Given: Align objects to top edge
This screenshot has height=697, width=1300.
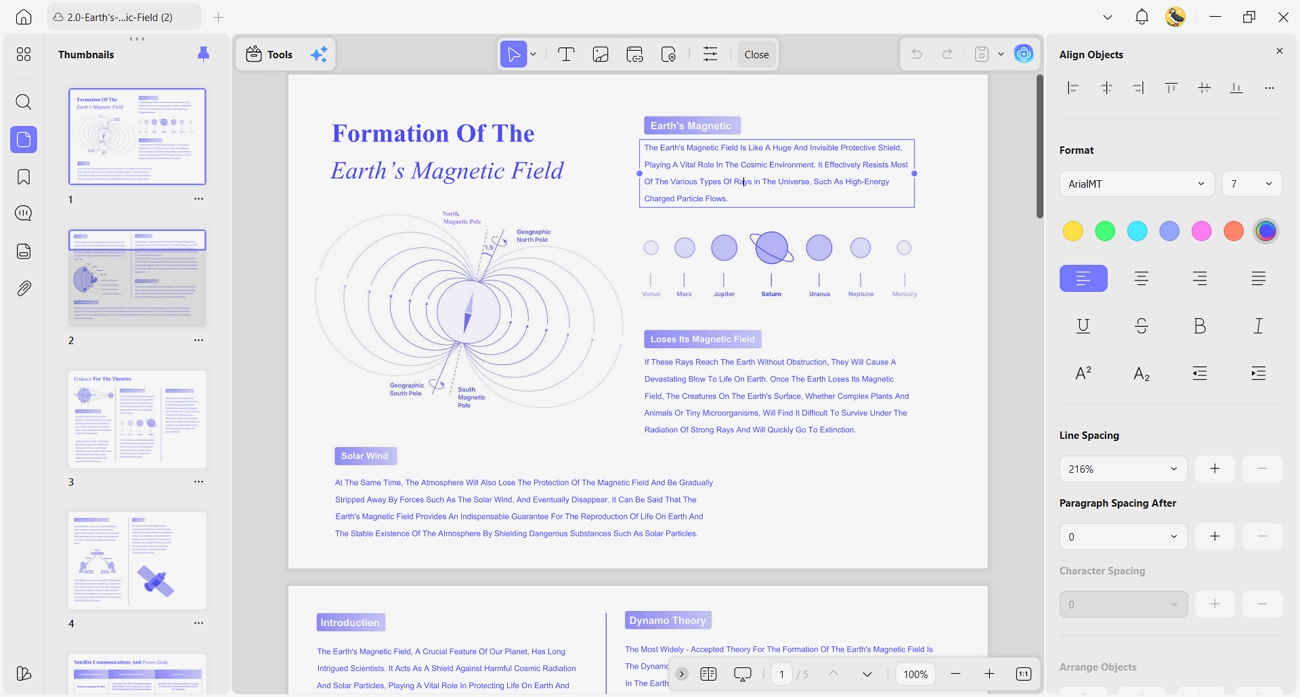Looking at the screenshot, I should pyautogui.click(x=1171, y=88).
